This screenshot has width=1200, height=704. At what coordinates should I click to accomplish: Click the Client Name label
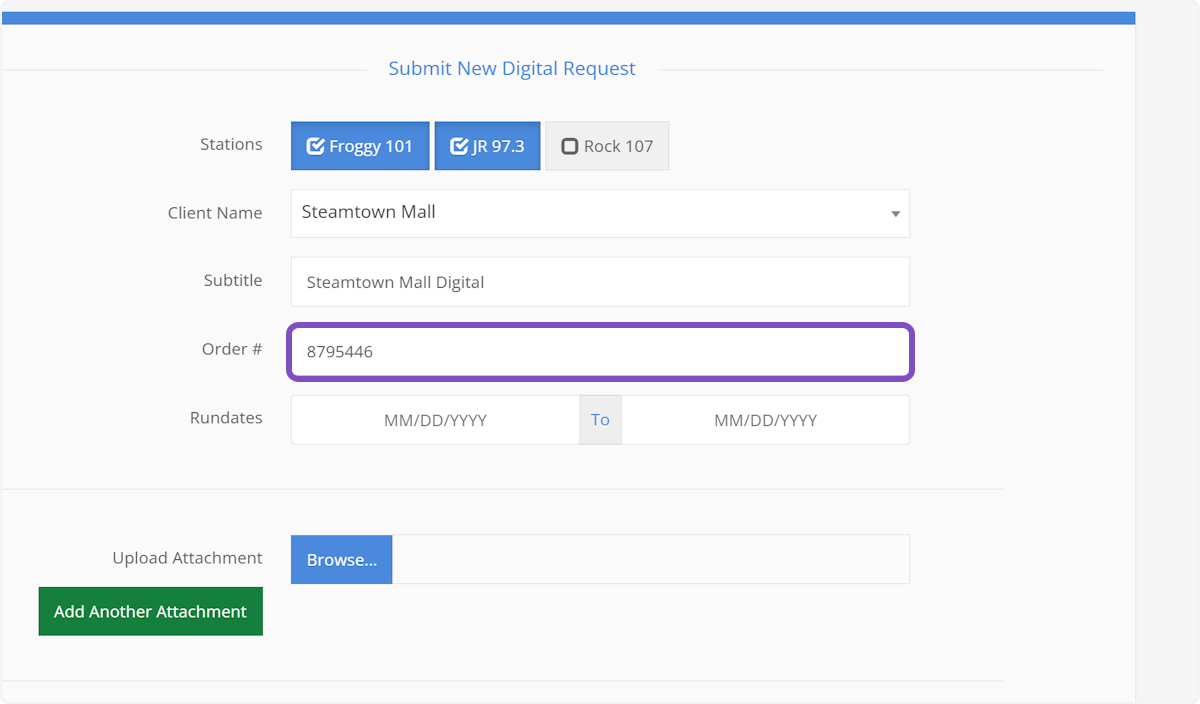point(215,213)
